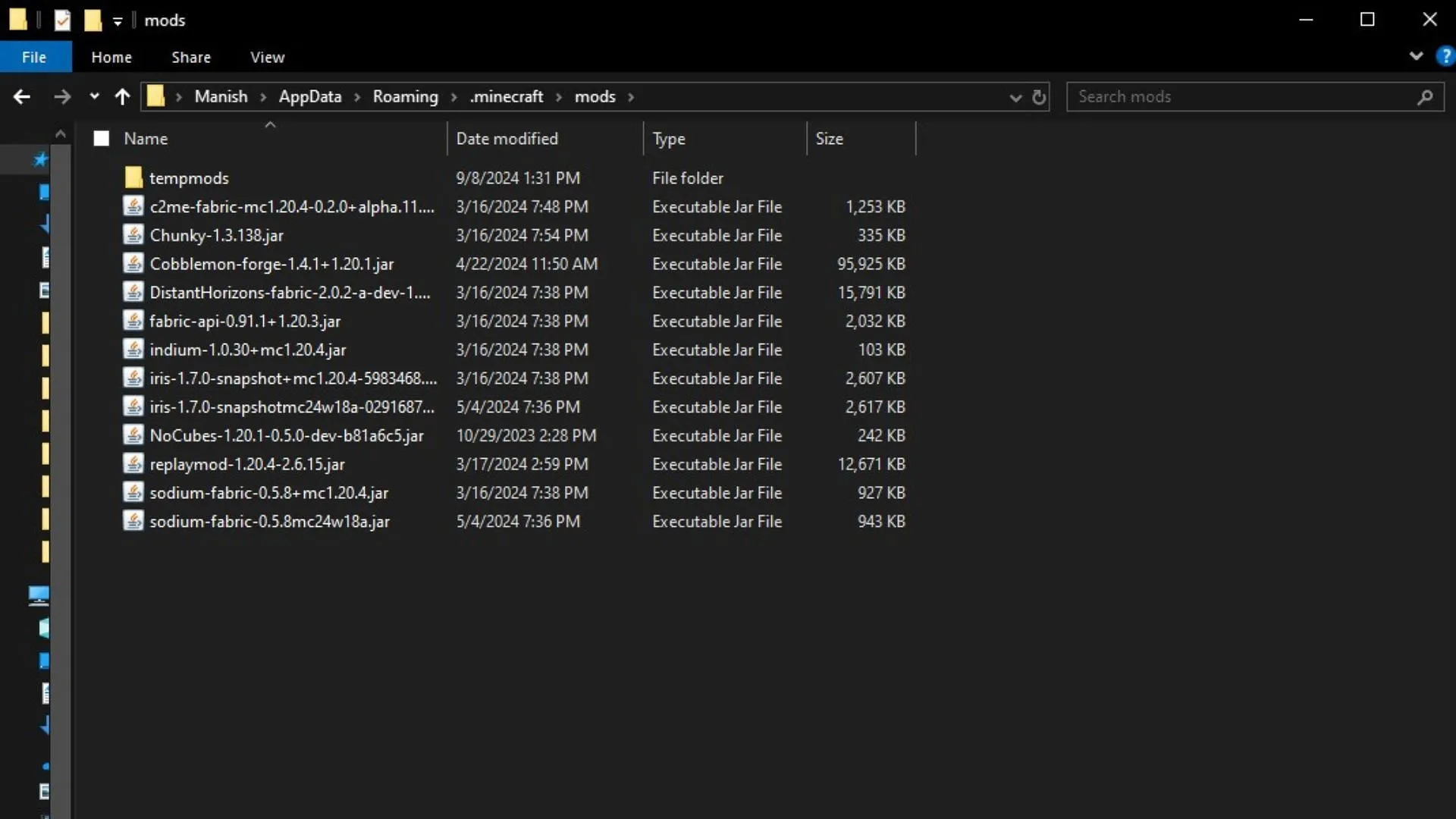Click the tempmods folder name
Viewport: 1456px width, 819px height.
pyautogui.click(x=189, y=178)
